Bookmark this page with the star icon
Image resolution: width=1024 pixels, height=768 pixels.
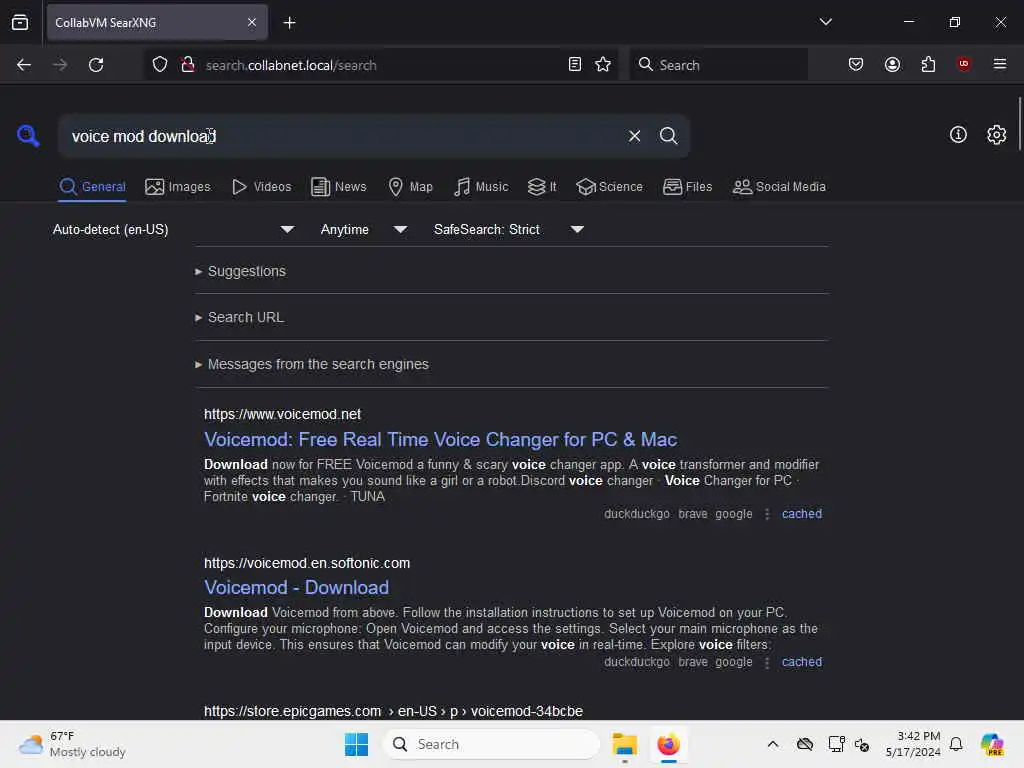[x=603, y=64]
